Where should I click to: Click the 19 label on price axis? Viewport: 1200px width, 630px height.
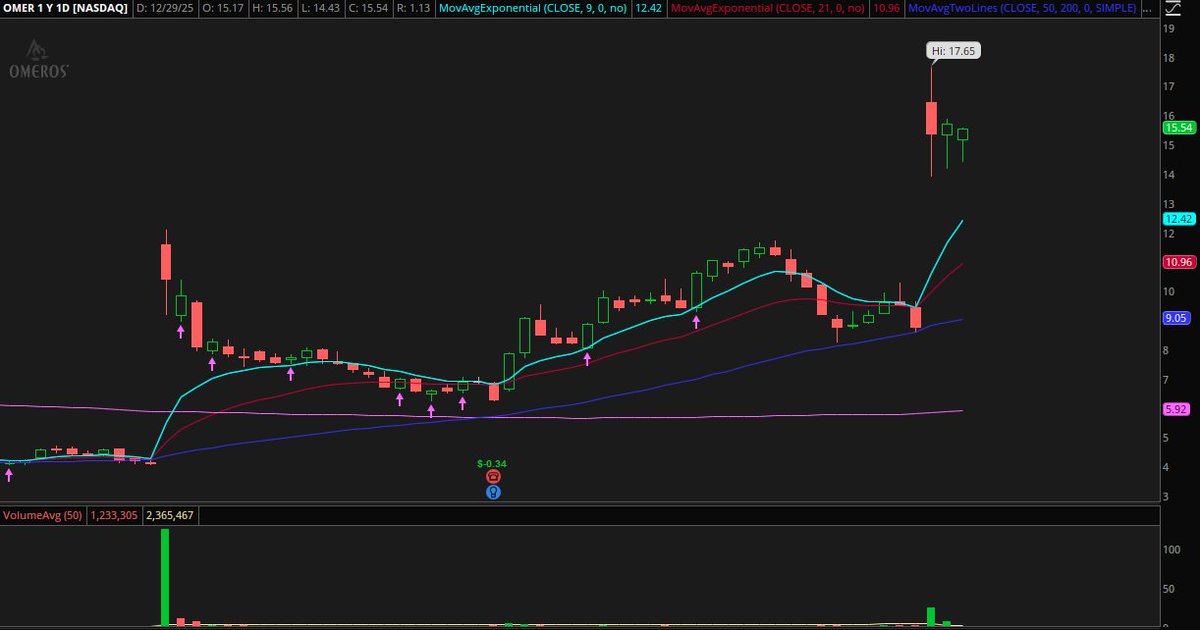click(x=1168, y=29)
